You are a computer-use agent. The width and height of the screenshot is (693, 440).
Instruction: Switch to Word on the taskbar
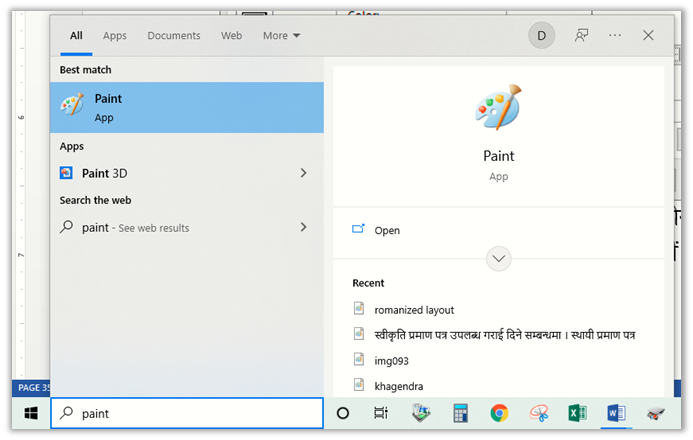pyautogui.click(x=616, y=413)
